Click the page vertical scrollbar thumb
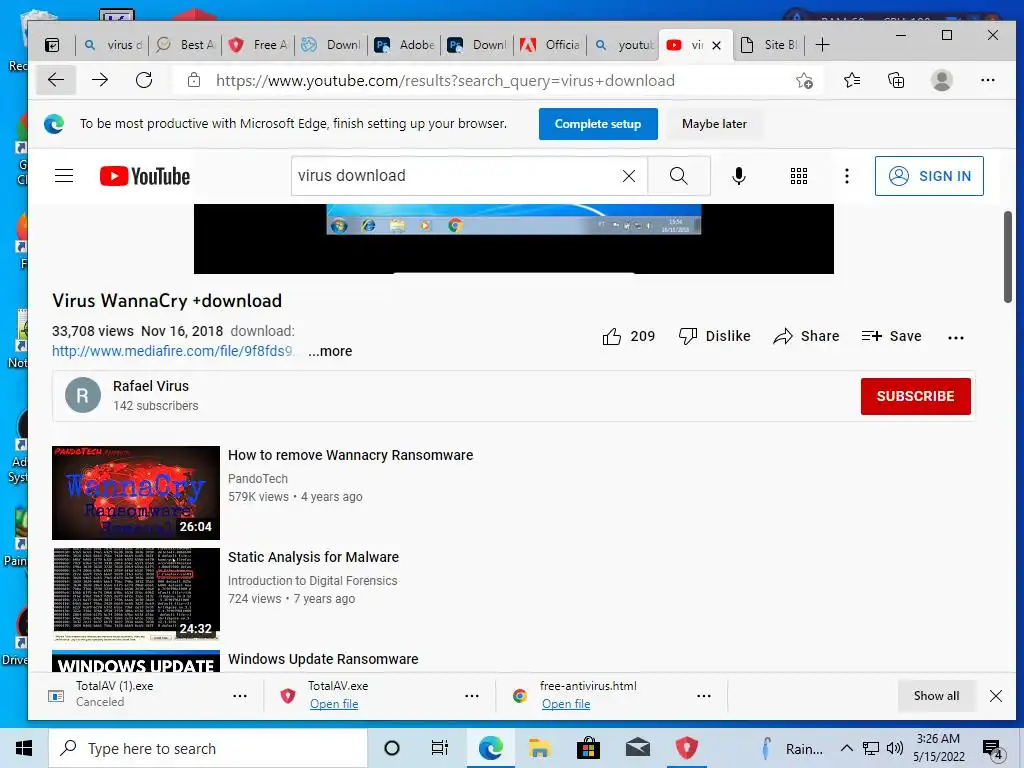Image resolution: width=1024 pixels, height=768 pixels. coord(1008,256)
